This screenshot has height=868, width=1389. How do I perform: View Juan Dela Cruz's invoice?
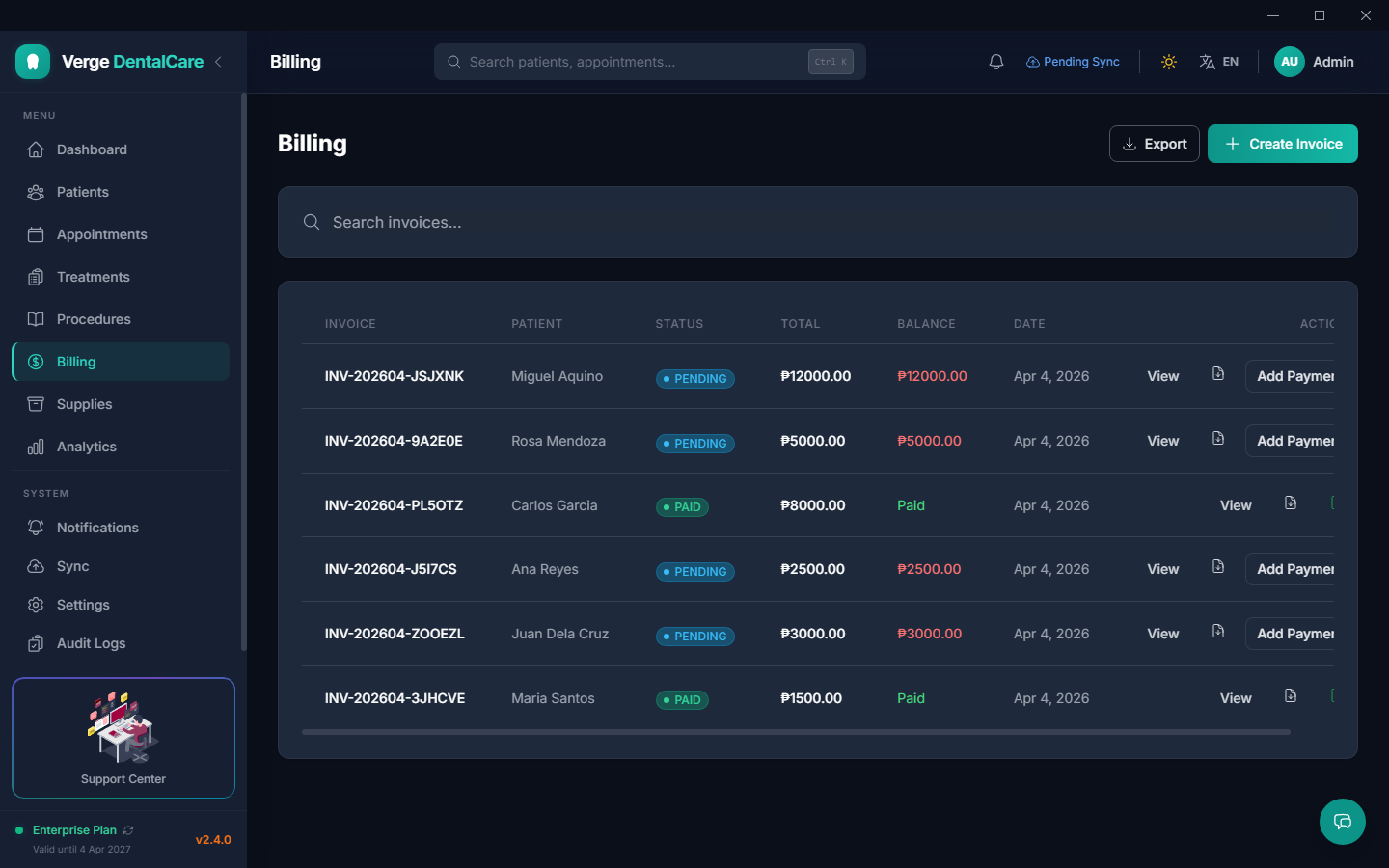[1163, 634]
